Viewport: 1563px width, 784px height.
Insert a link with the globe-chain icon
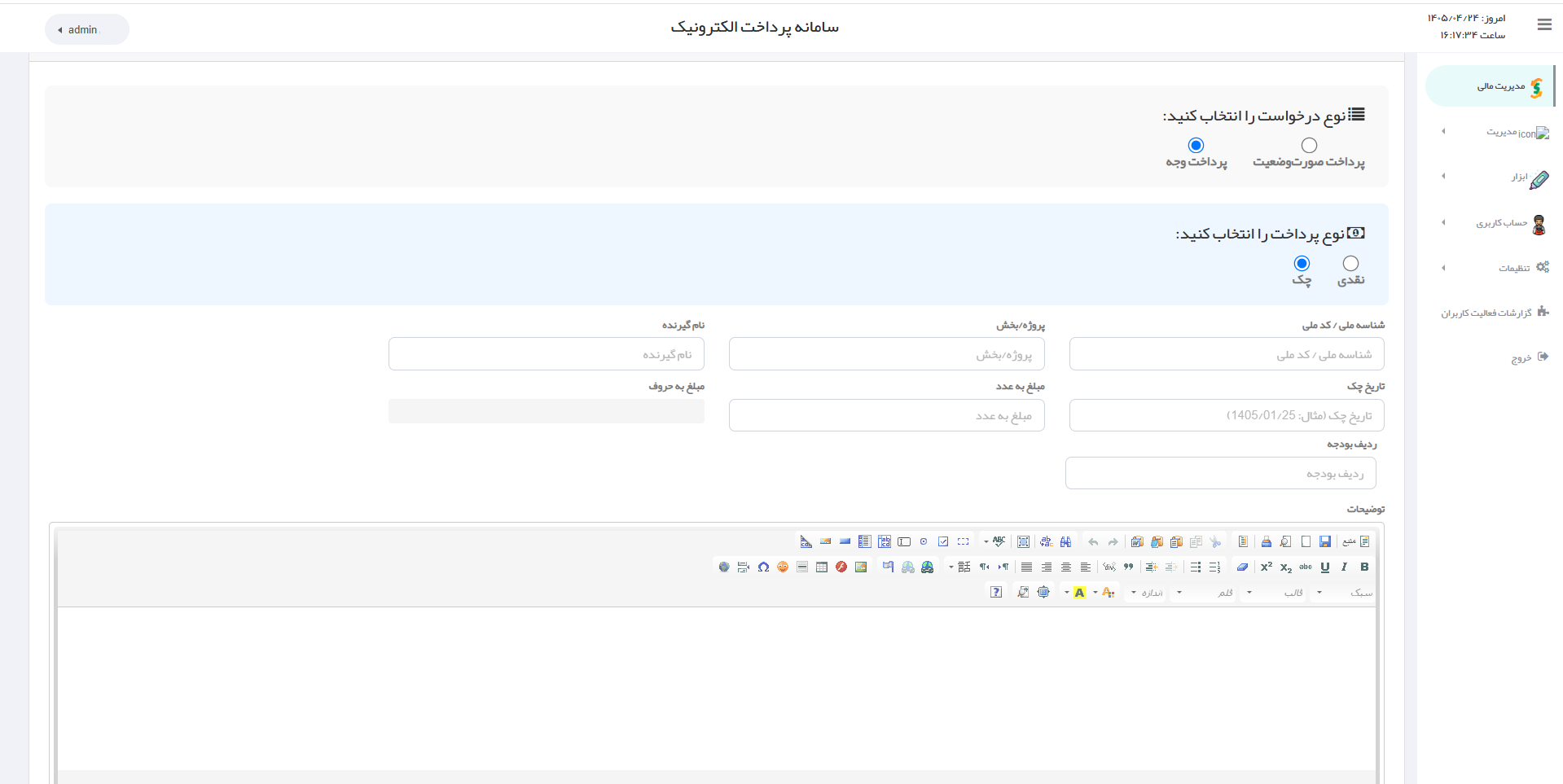927,567
